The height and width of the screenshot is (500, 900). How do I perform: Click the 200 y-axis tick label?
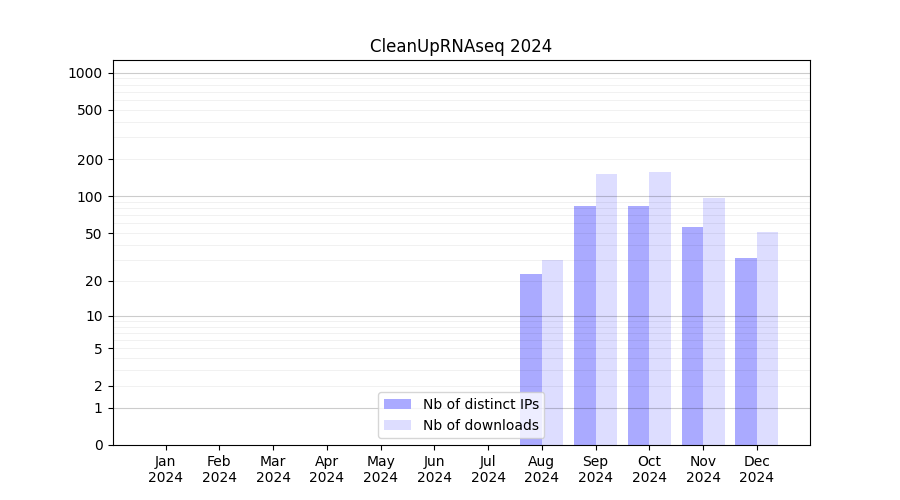pyautogui.click(x=91, y=160)
